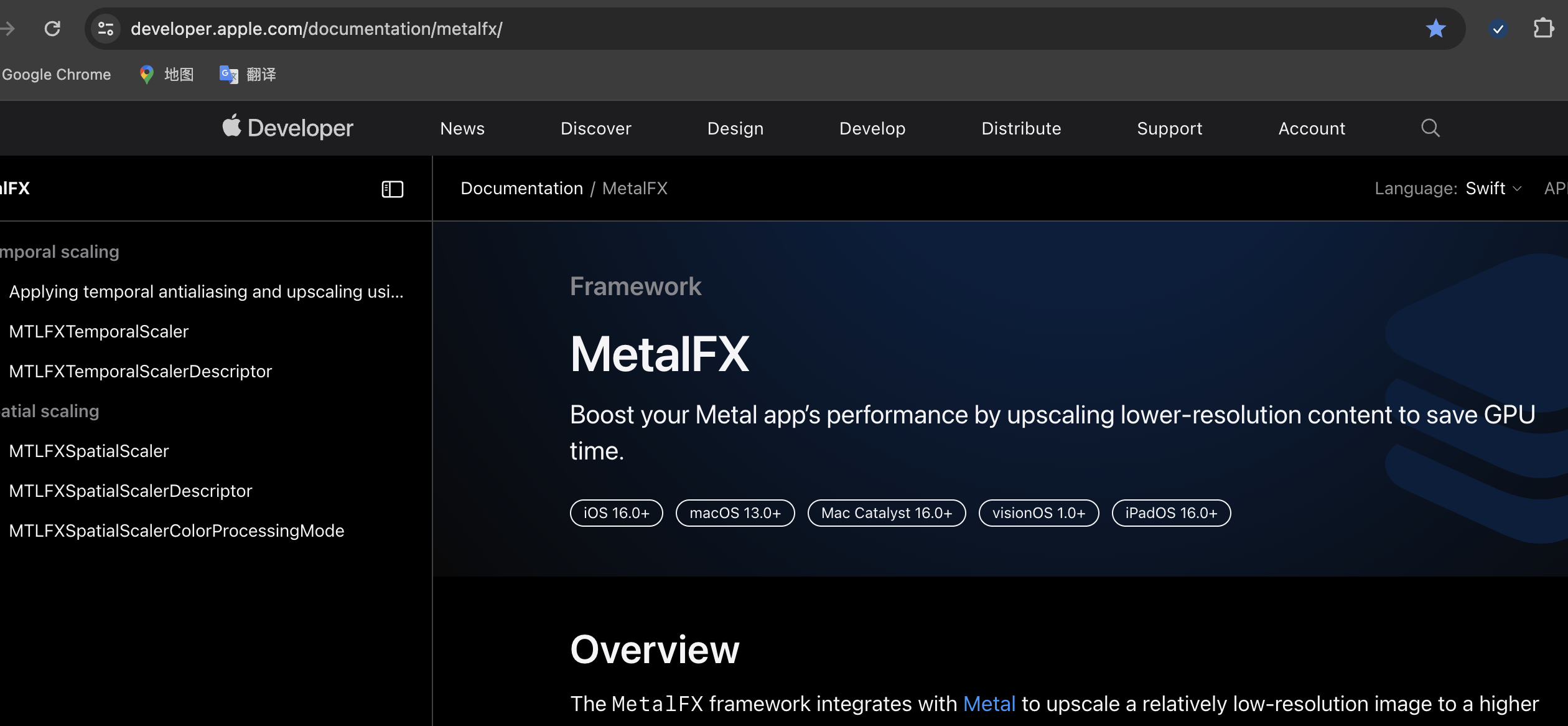Open the search magnifier icon
The width and height of the screenshot is (1568, 726).
click(x=1430, y=128)
